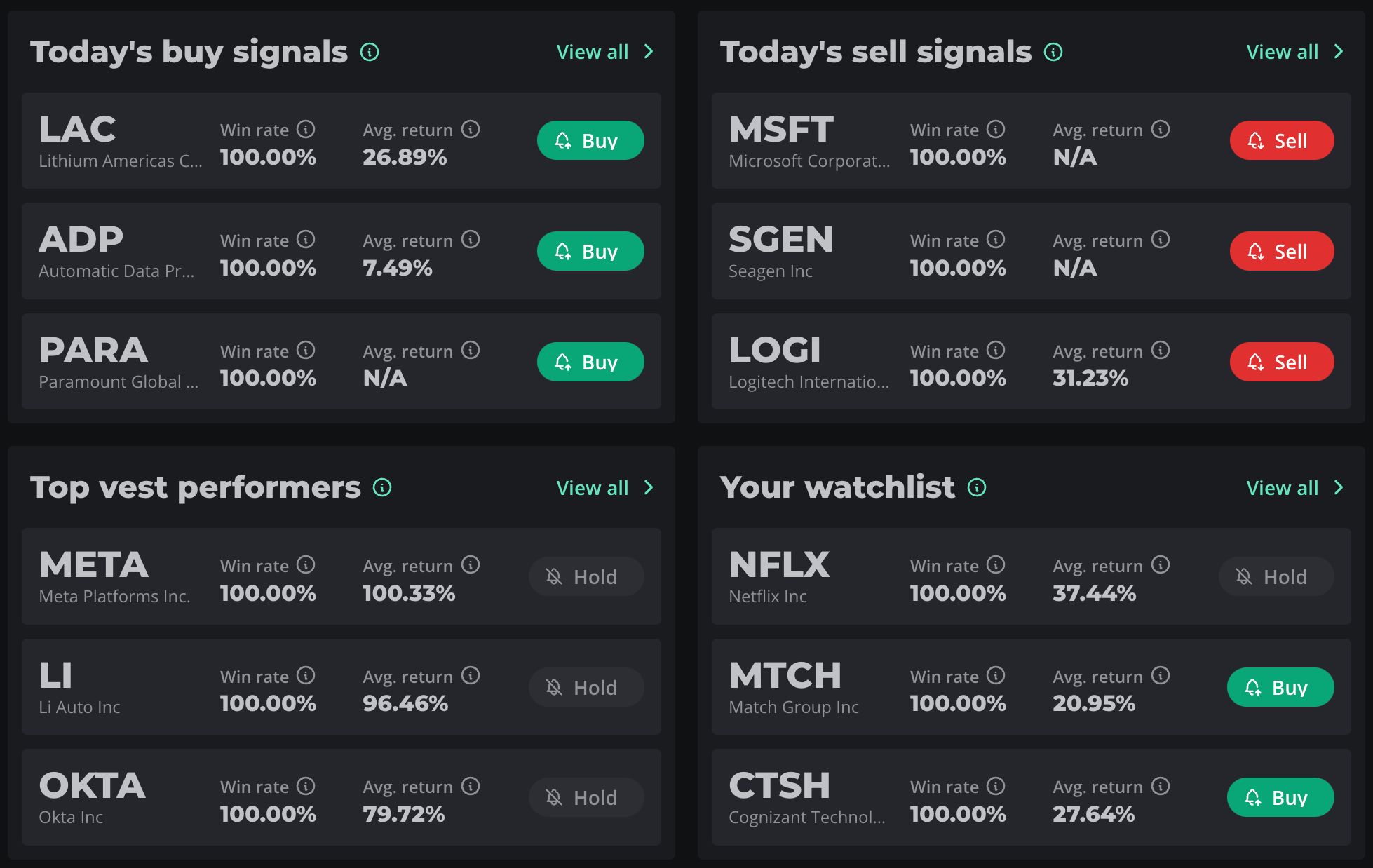The height and width of the screenshot is (868, 1373).
Task: Click OKTA Win rate info icon
Action: [x=306, y=786]
